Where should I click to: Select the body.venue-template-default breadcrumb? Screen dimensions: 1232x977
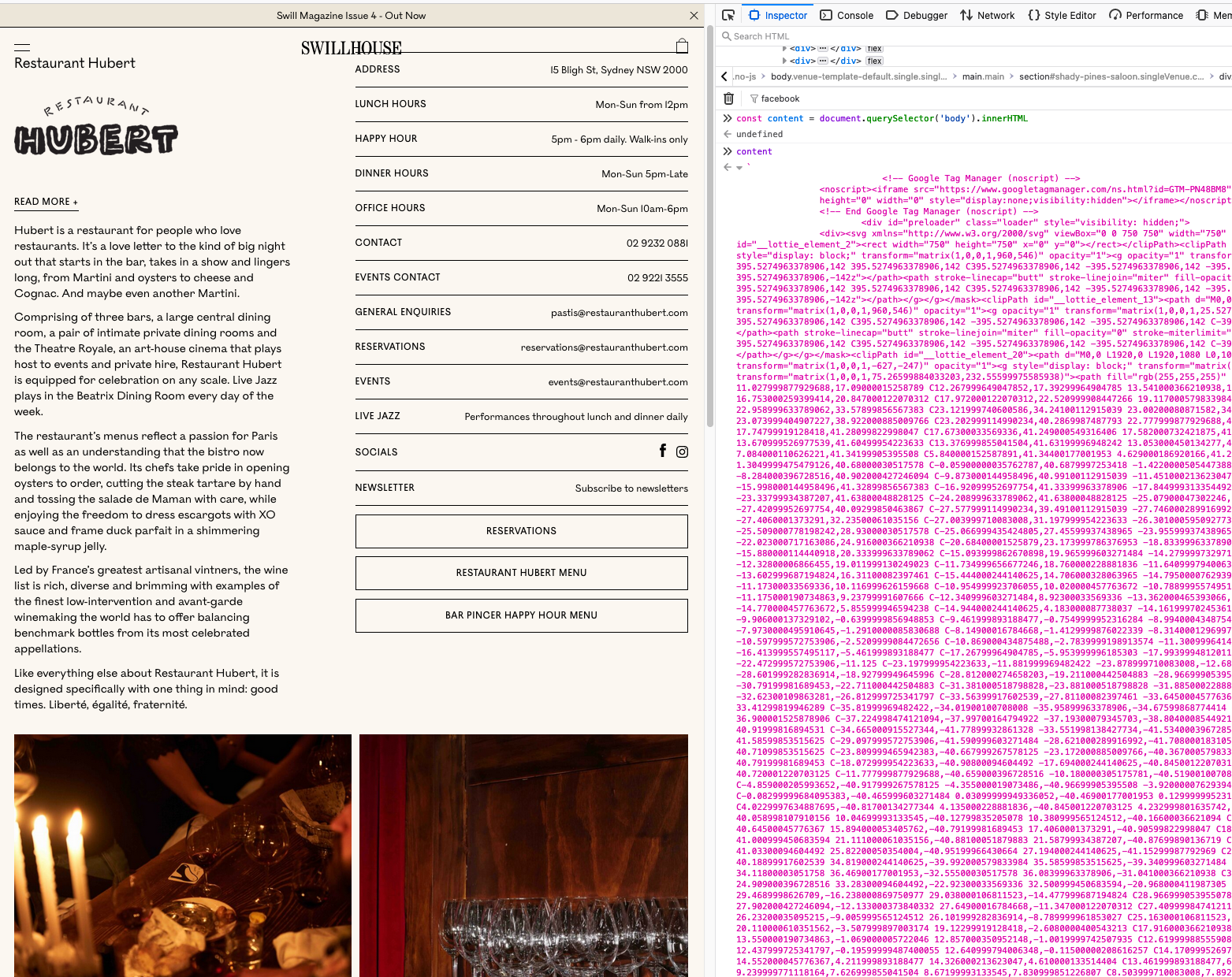[x=858, y=76]
